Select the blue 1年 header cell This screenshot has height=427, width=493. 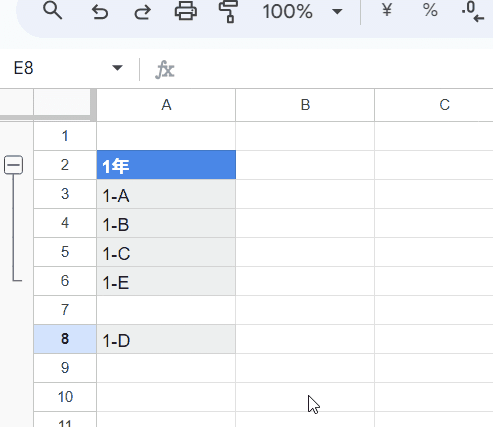pos(166,165)
